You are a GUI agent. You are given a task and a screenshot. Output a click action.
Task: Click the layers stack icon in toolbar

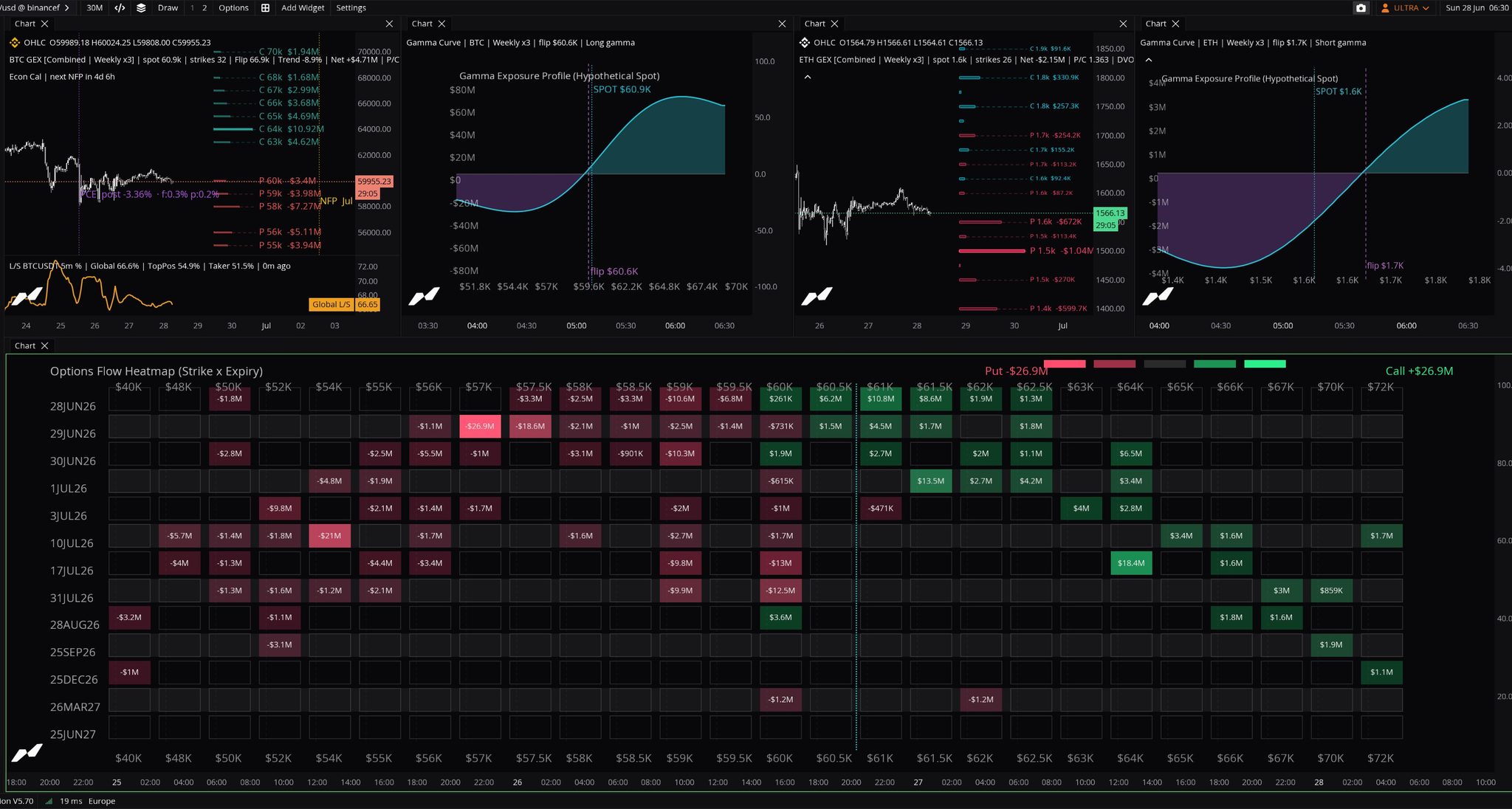[141, 7]
